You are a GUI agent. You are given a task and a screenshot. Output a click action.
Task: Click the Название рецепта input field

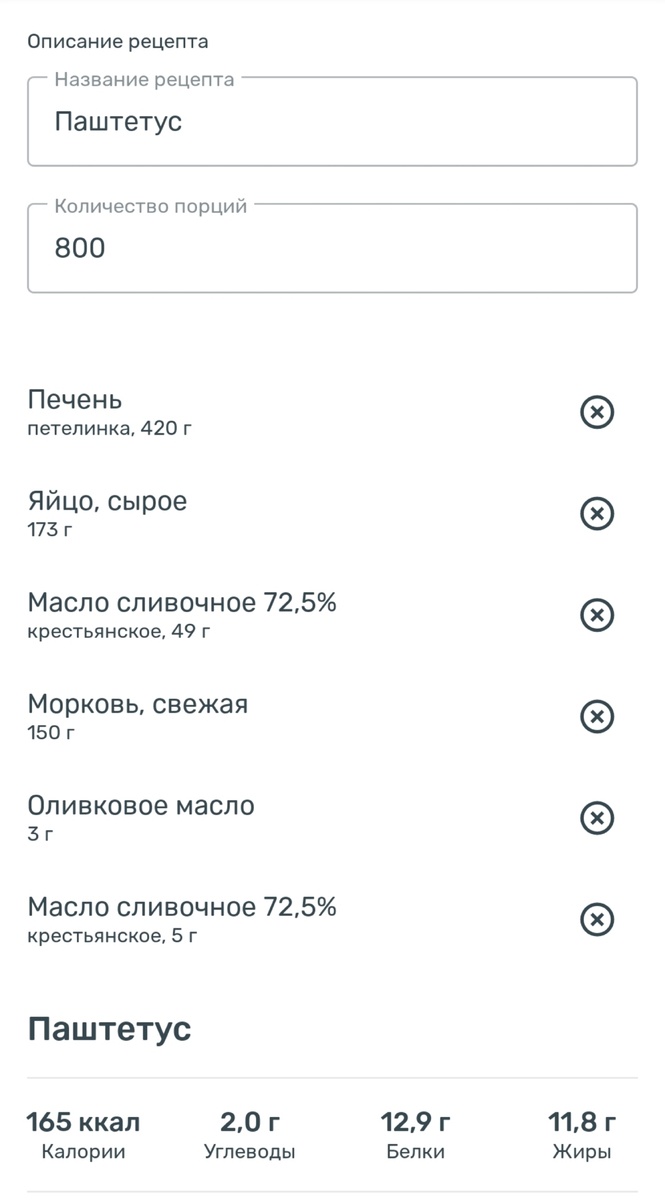tap(332, 121)
